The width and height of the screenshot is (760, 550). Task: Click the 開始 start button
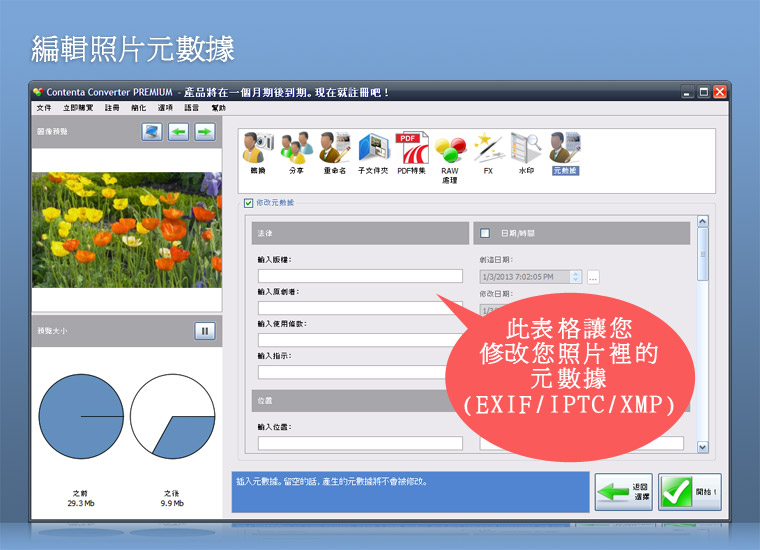pyautogui.click(x=690, y=492)
